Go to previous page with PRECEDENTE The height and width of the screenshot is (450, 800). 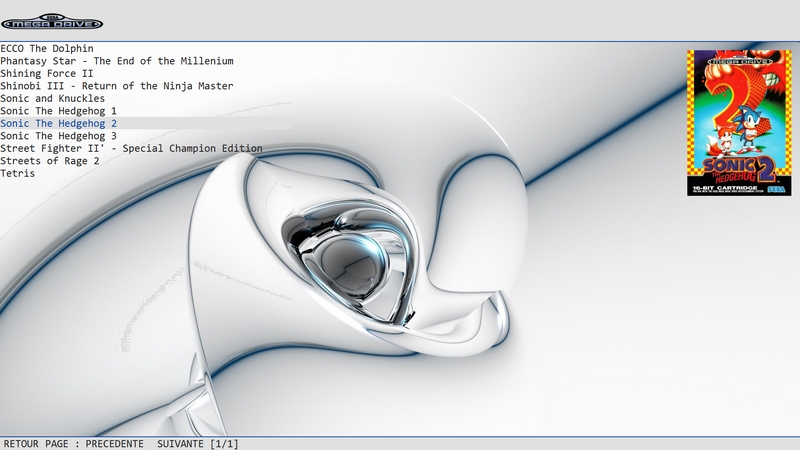tap(114, 444)
